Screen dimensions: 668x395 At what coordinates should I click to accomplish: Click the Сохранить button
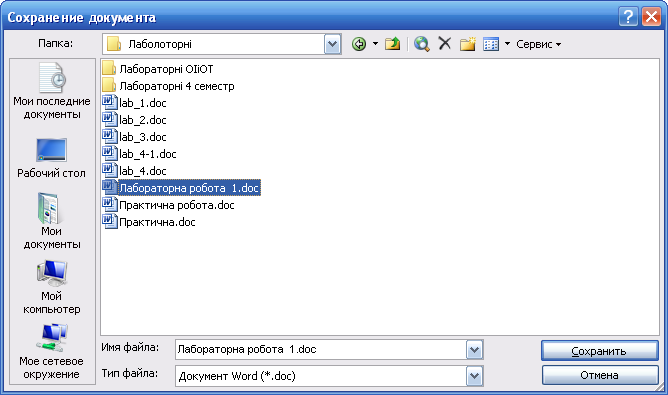coord(600,351)
